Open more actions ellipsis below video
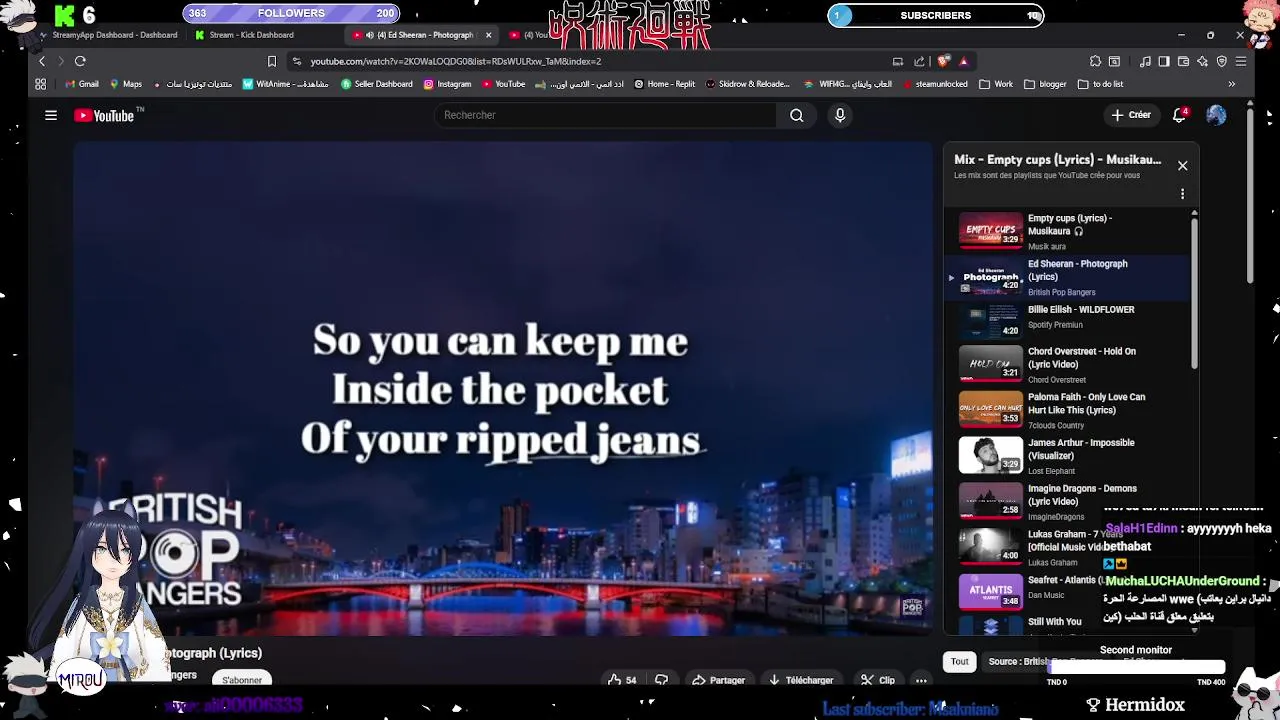This screenshot has height=720, width=1280. coord(921,680)
